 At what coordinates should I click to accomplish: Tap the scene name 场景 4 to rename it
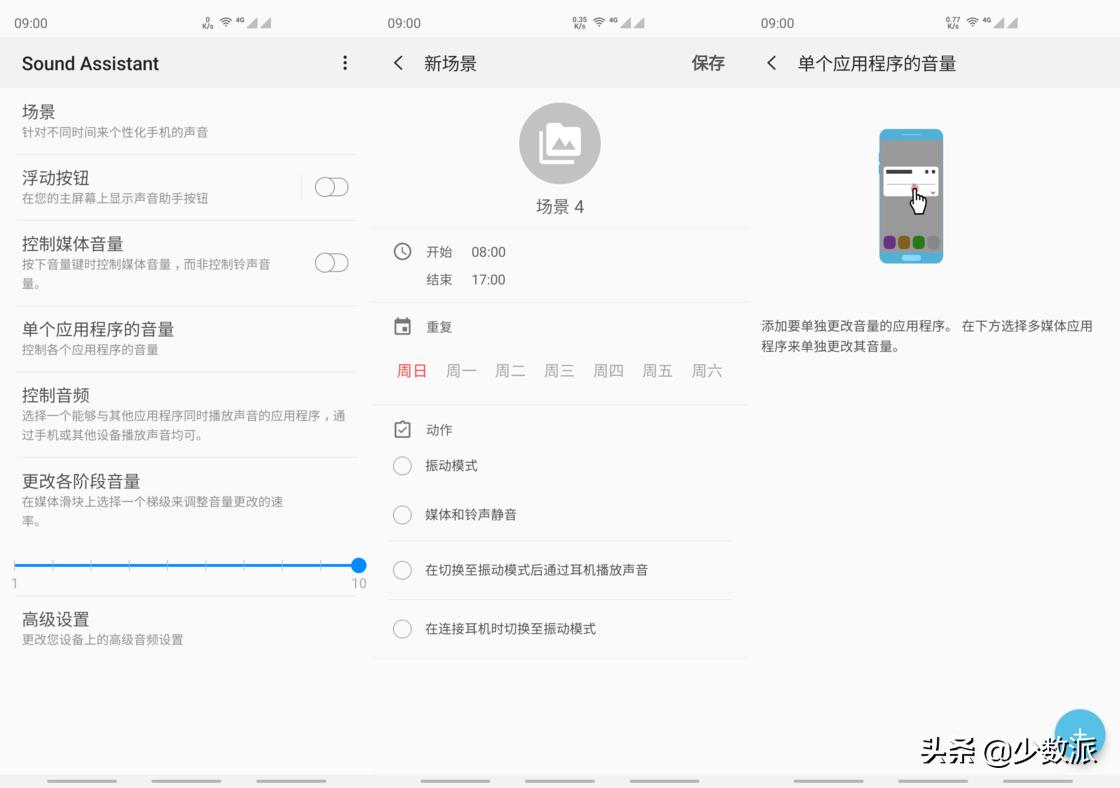(560, 207)
